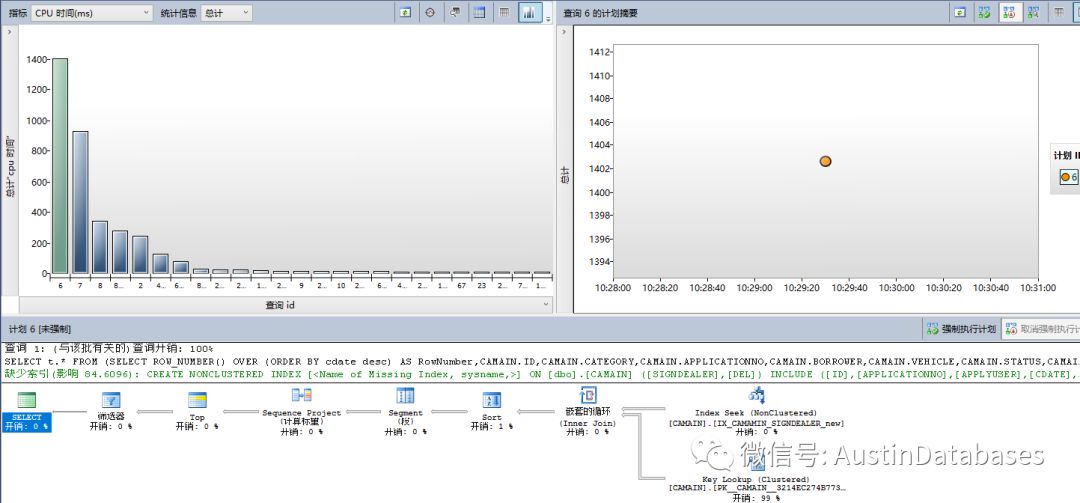Open the 统计信息 总计 dropdown
Screen dimensions: 1080x503
coord(226,13)
